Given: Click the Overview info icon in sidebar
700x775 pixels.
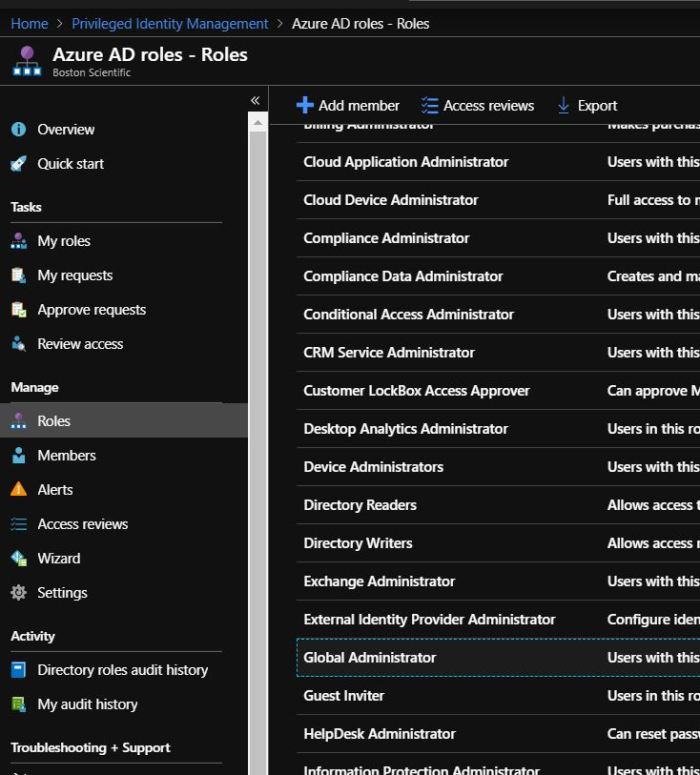Looking at the screenshot, I should (x=18, y=130).
